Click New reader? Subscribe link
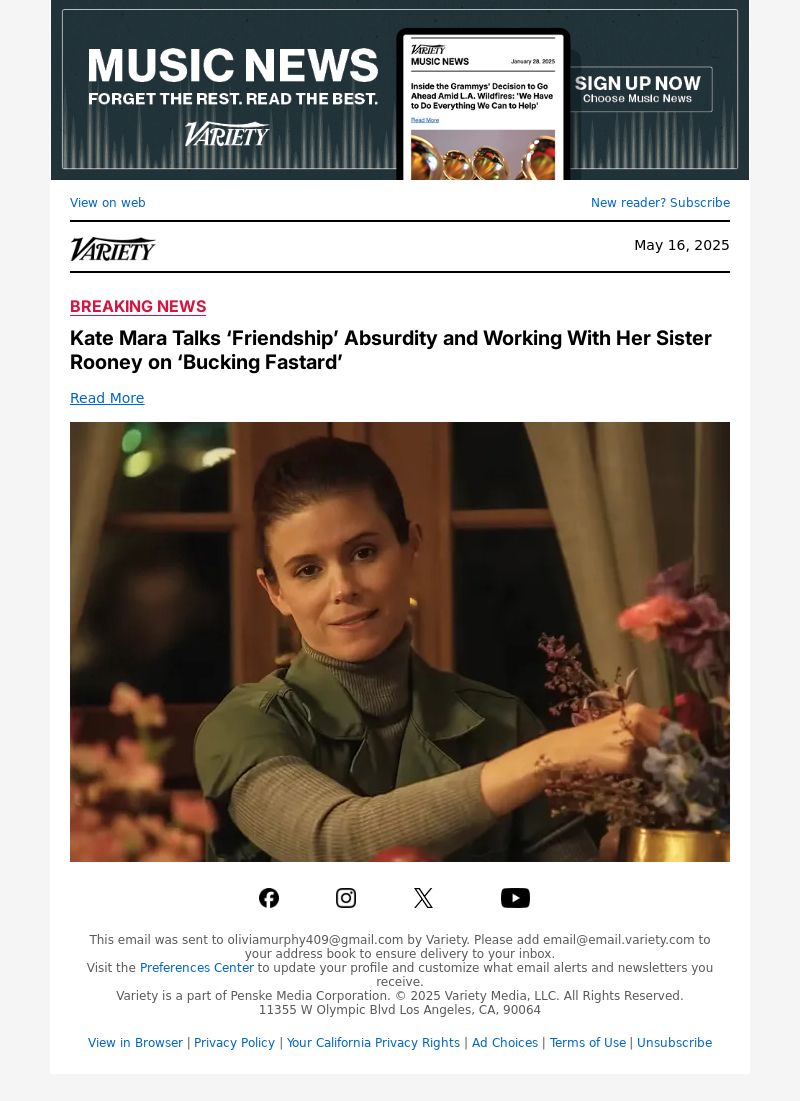 pos(660,203)
